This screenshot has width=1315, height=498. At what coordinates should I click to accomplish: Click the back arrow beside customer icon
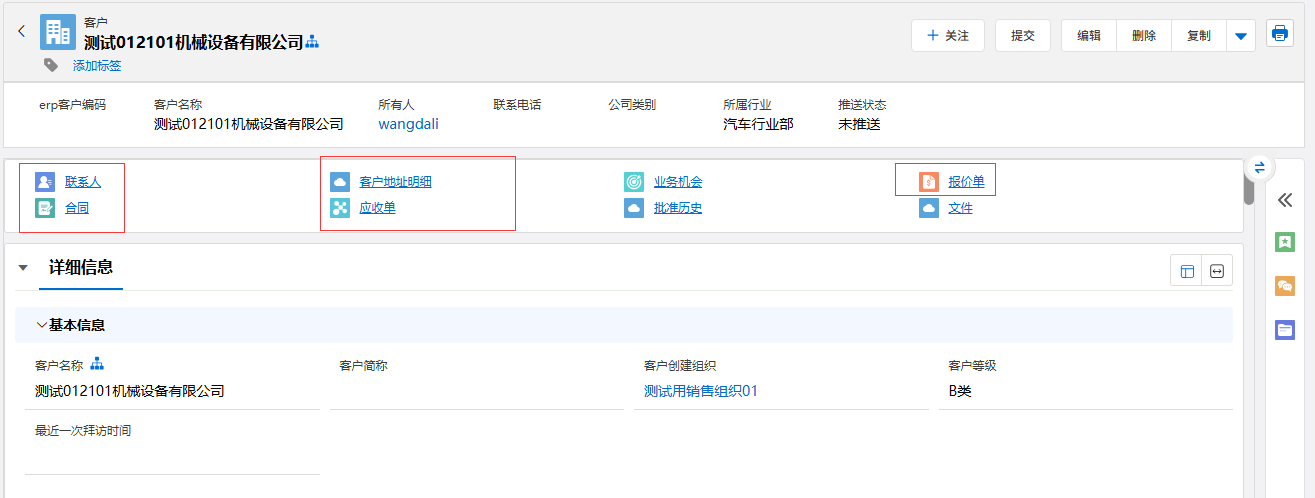pyautogui.click(x=21, y=32)
